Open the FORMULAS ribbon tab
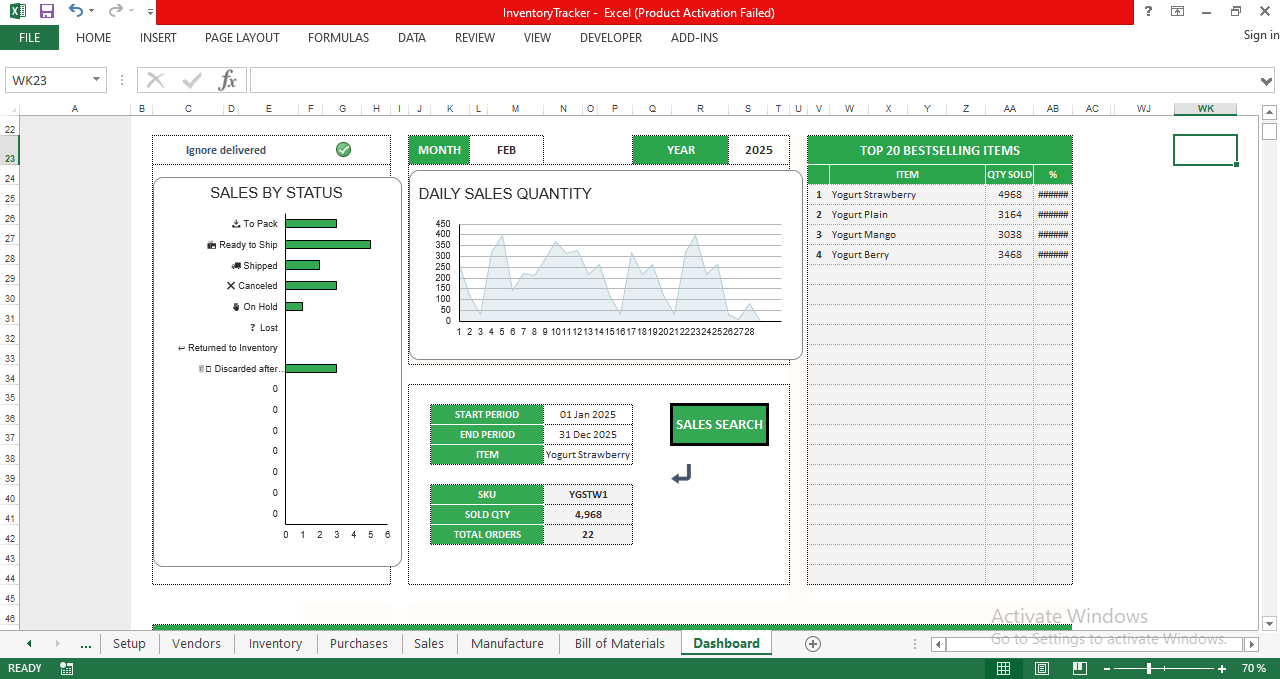Image resolution: width=1280 pixels, height=679 pixels. click(x=338, y=38)
